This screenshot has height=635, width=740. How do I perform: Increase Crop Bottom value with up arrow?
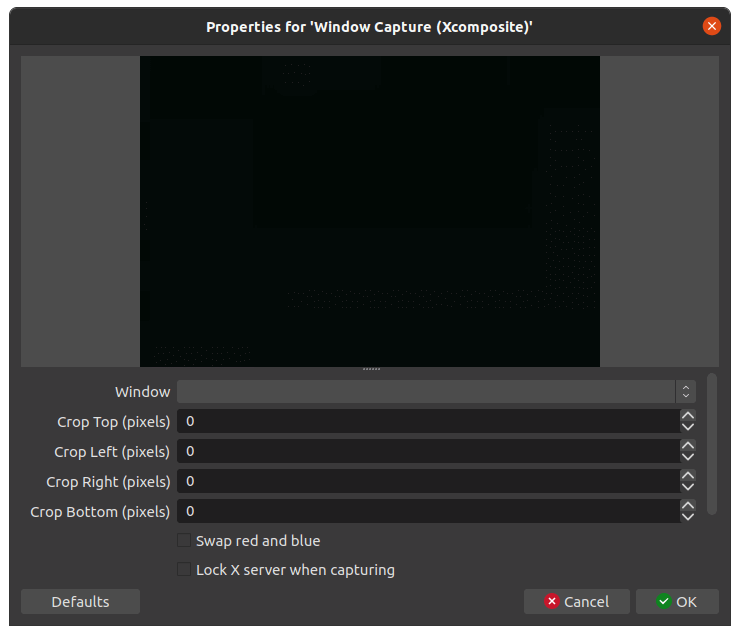tap(688, 506)
